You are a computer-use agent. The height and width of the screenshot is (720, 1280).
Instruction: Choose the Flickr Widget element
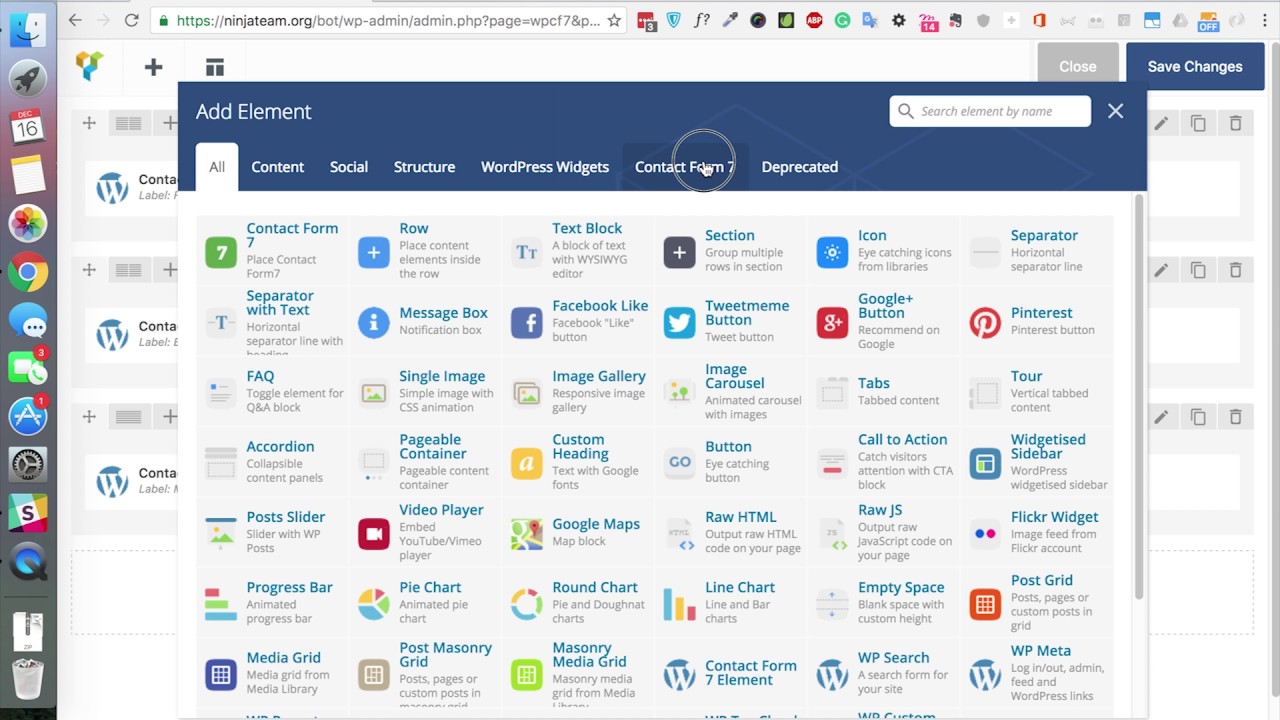[1037, 533]
